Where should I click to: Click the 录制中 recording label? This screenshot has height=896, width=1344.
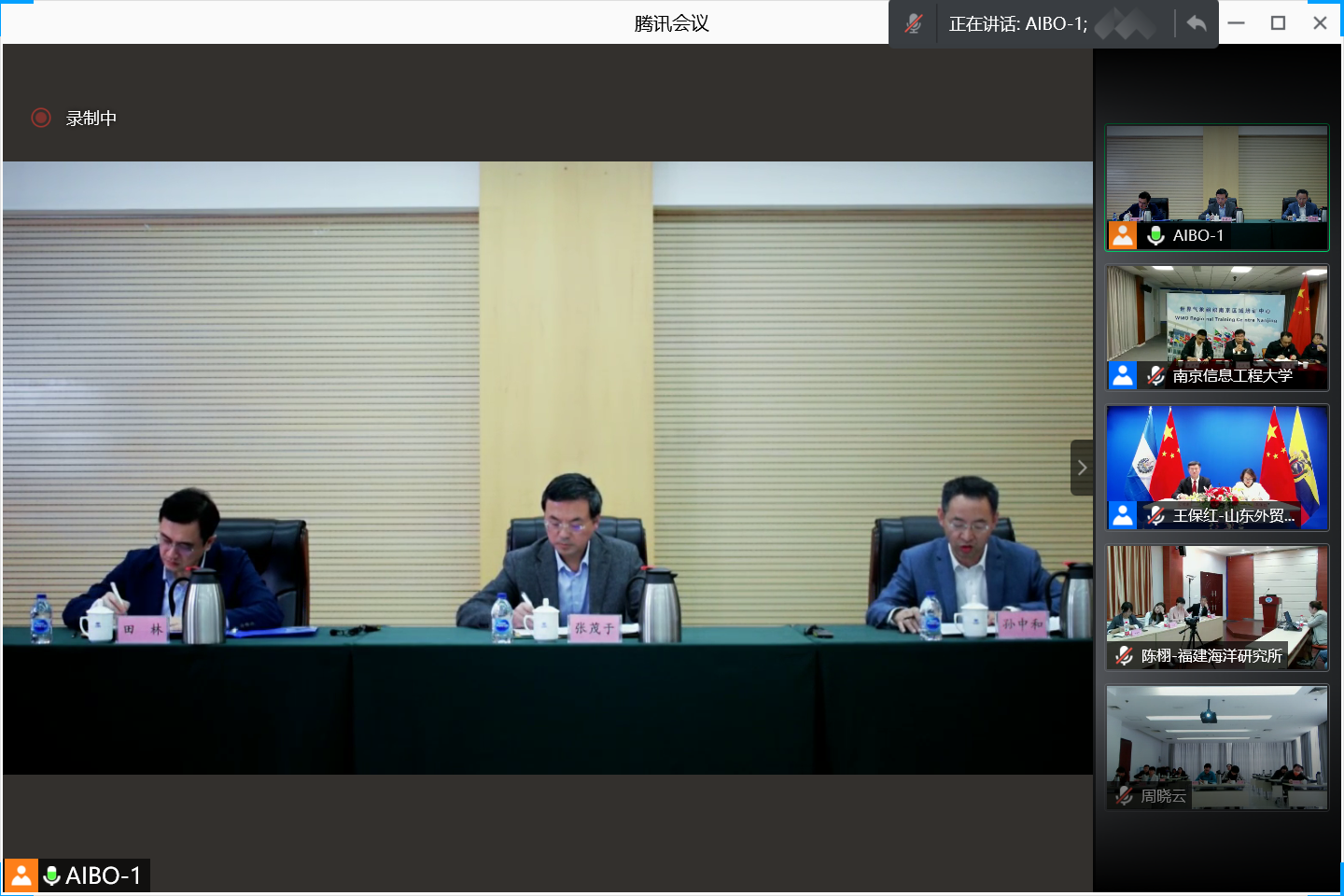[91, 119]
